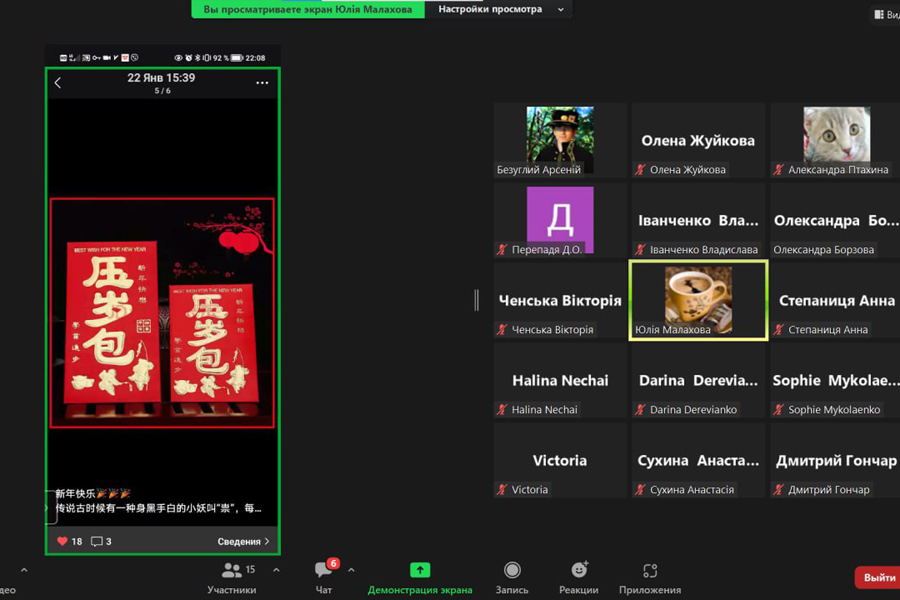The height and width of the screenshot is (600, 900).
Task: Leave the meeting with Выйти
Action: 878,578
